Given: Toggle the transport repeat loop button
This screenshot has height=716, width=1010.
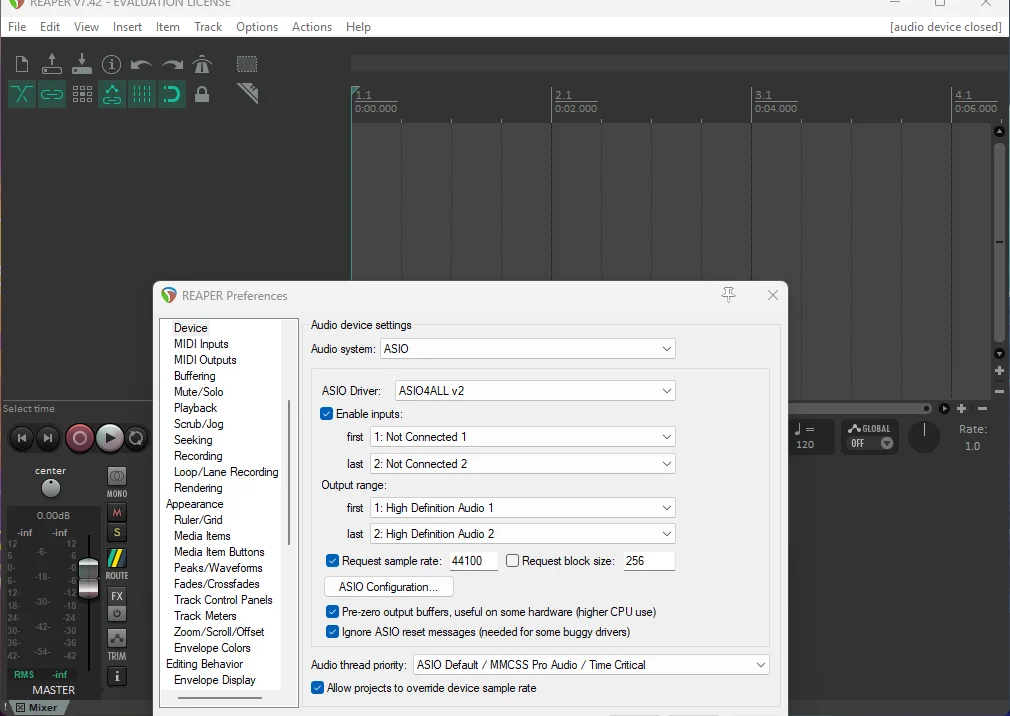Looking at the screenshot, I should point(136,438).
